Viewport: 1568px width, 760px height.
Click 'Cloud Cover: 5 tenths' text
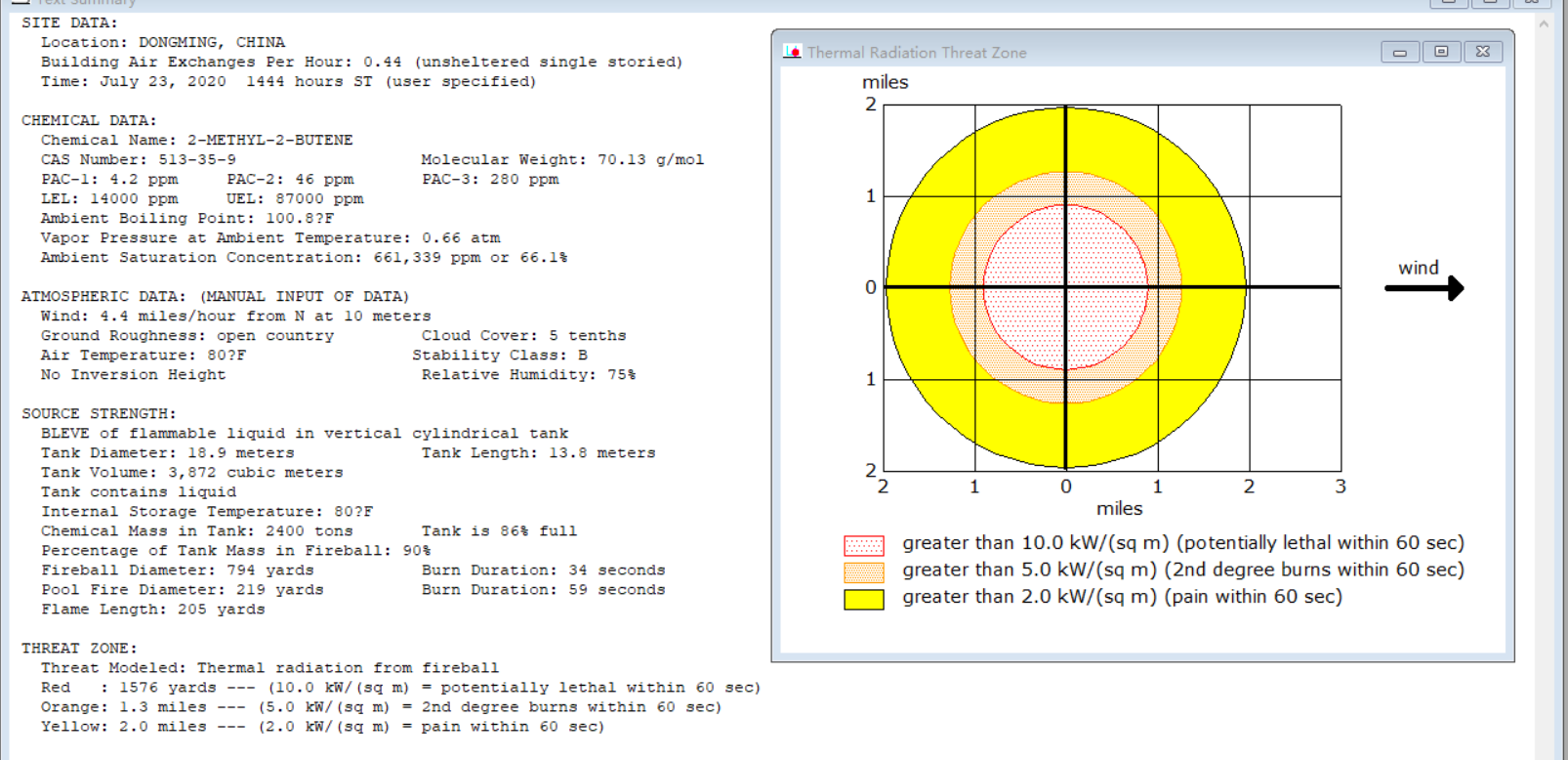coord(524,335)
